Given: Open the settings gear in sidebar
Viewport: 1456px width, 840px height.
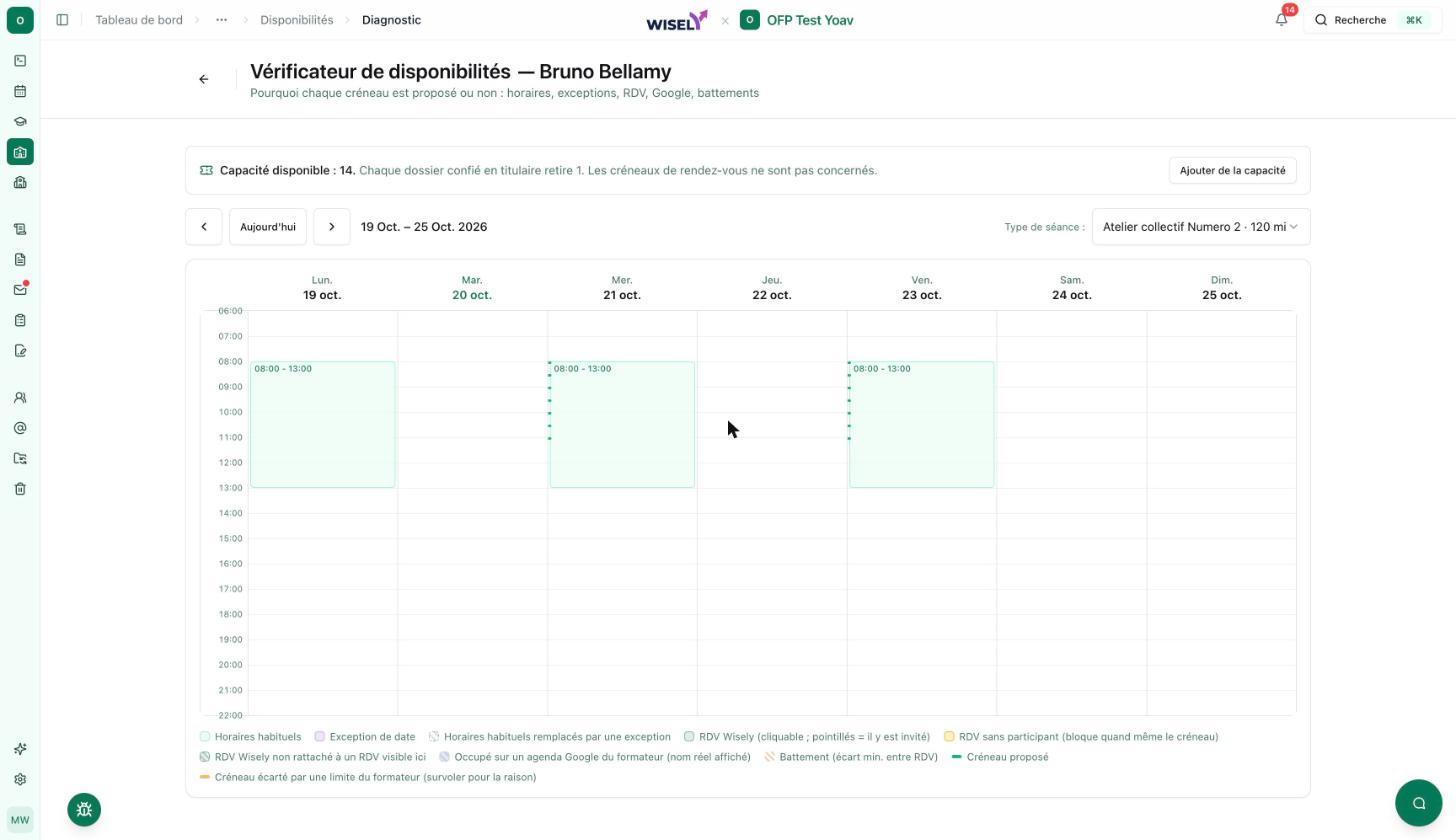Looking at the screenshot, I should coord(20,780).
